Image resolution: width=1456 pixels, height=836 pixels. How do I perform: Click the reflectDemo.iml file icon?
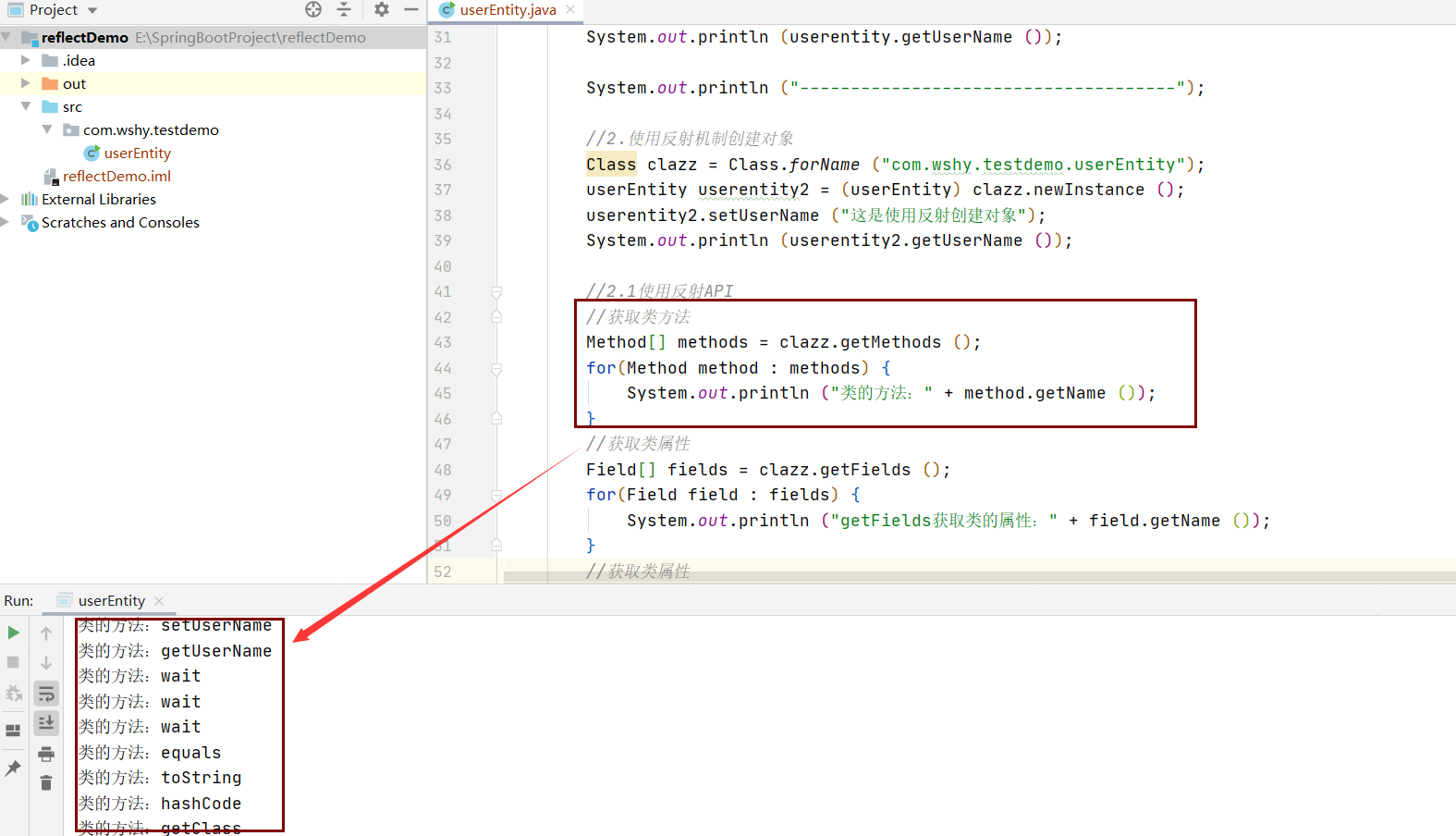tap(52, 177)
